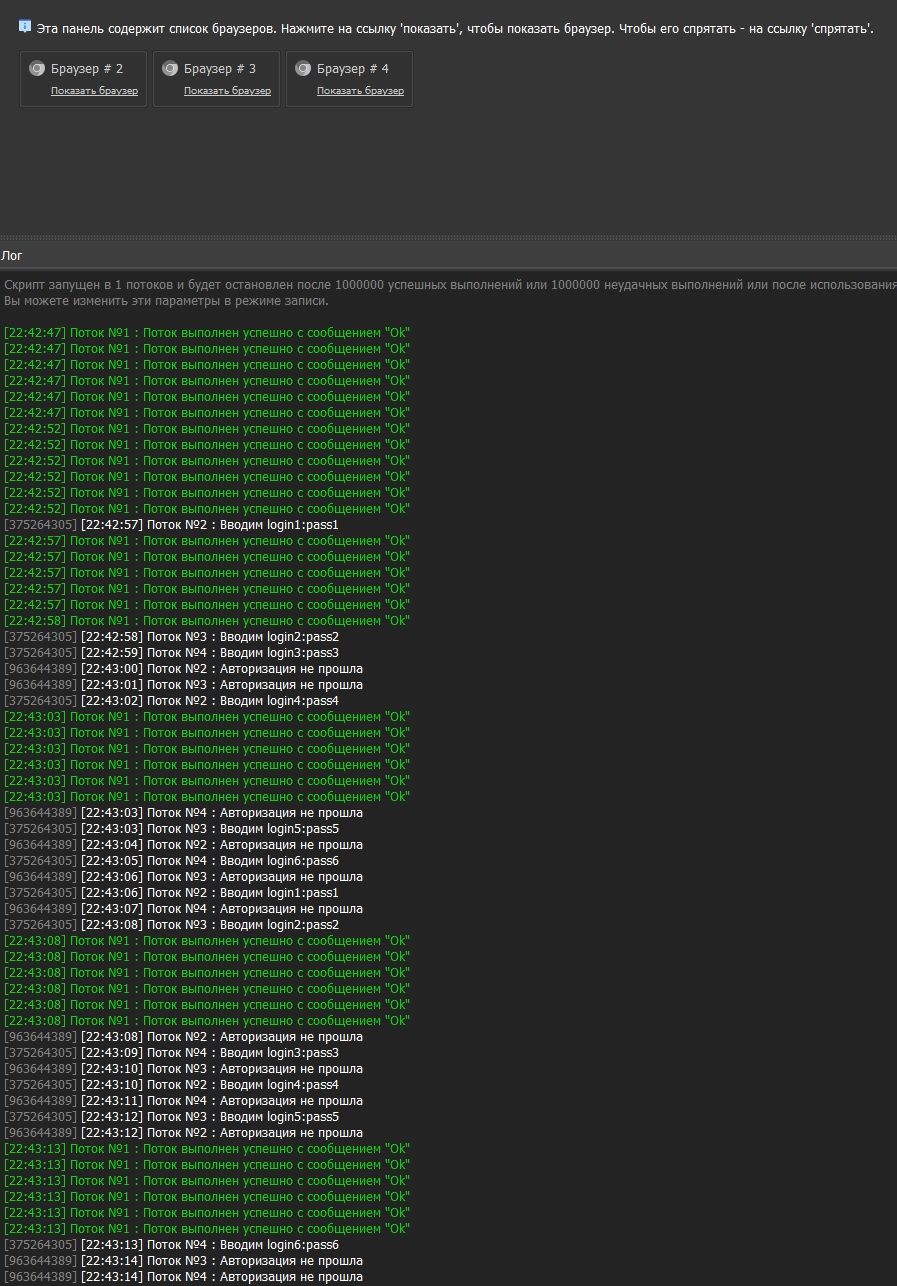897x1286 pixels.
Task: Open action ID on 22:43:01 Поток №3 entry
Action: tap(40, 685)
